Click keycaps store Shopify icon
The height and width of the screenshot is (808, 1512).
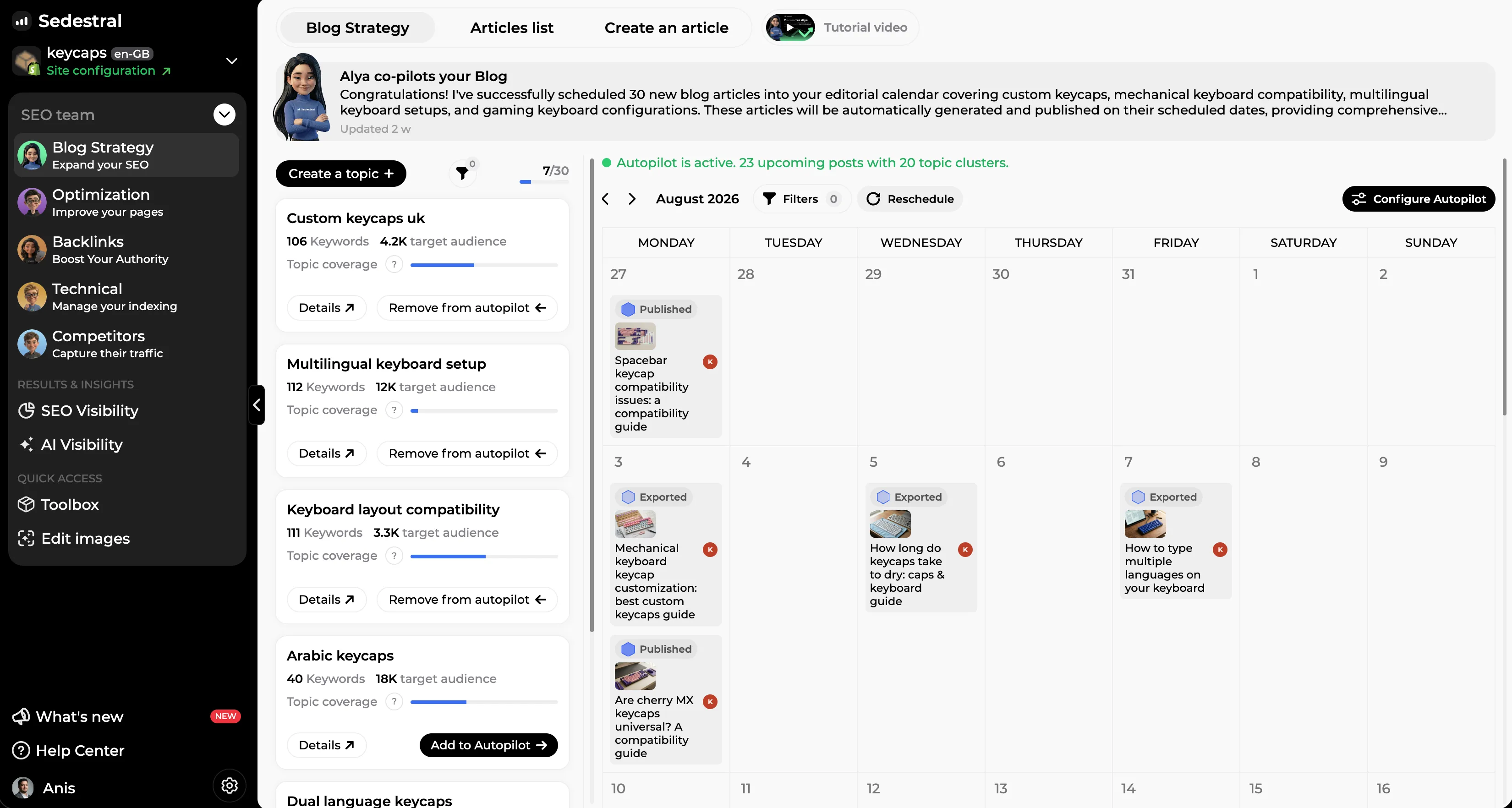27,61
